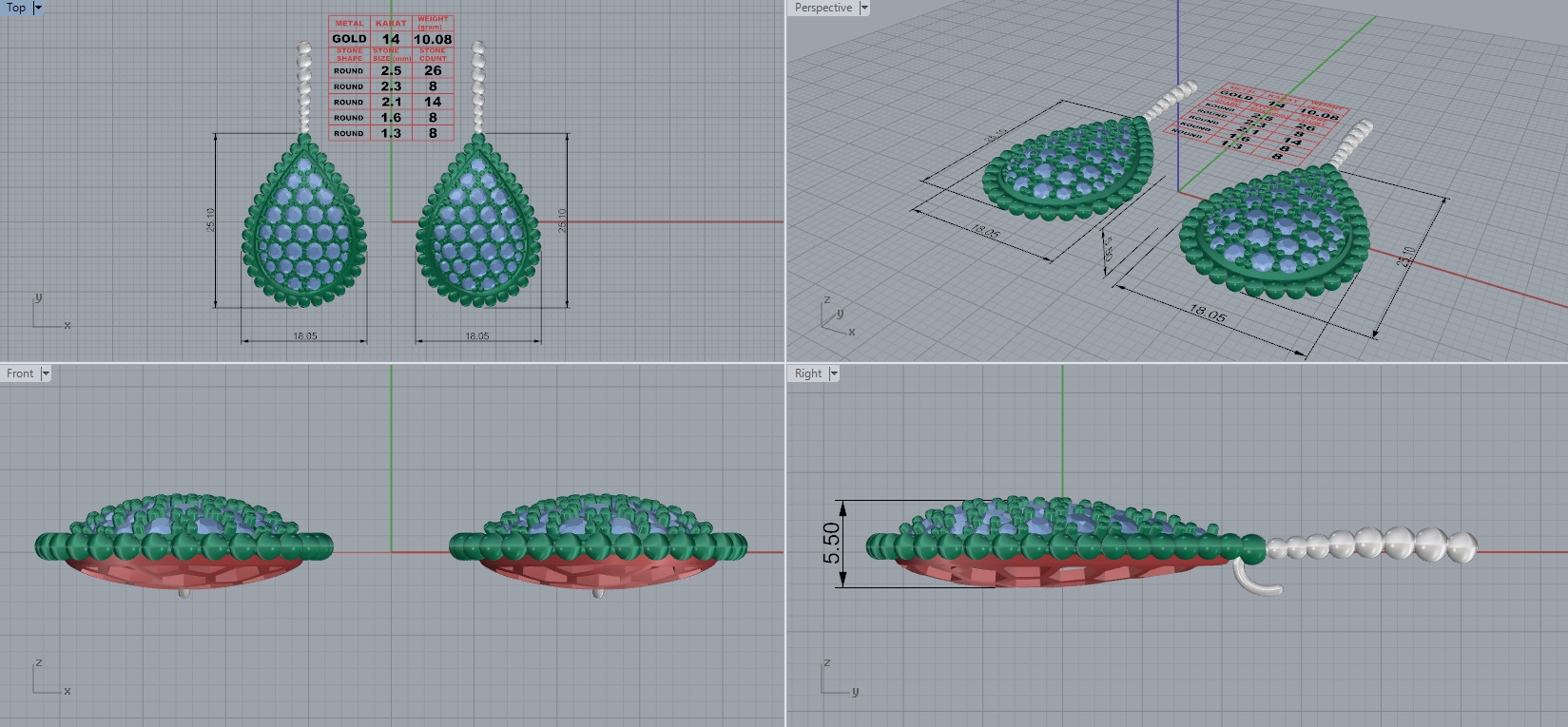1568x727 pixels.
Task: Click the 1.3 stone size value
Action: [x=391, y=133]
